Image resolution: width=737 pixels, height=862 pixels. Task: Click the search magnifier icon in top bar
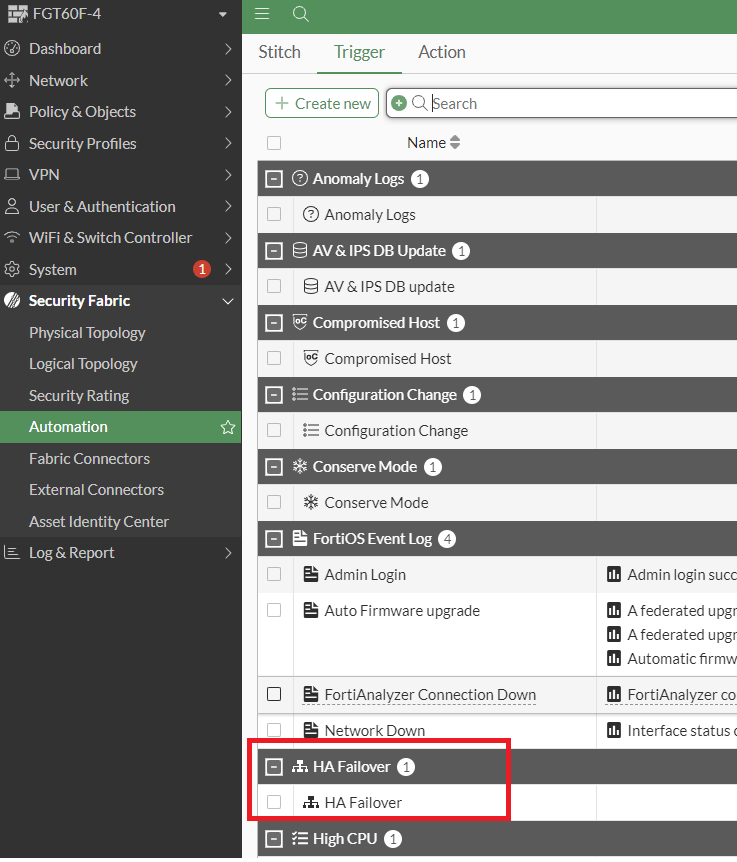coord(300,14)
